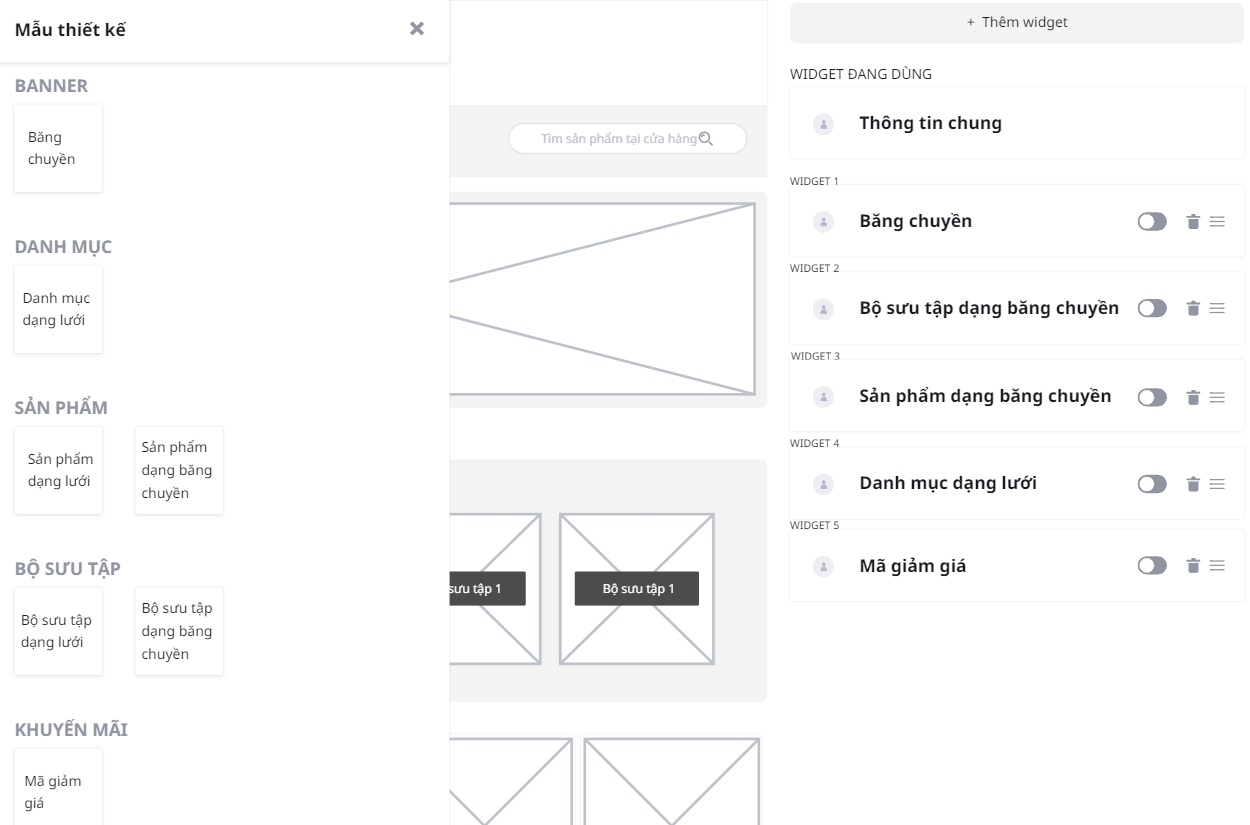Click the Băng chuyền widget avatar icon
This screenshot has height=825, width=1250.
coord(824,222)
